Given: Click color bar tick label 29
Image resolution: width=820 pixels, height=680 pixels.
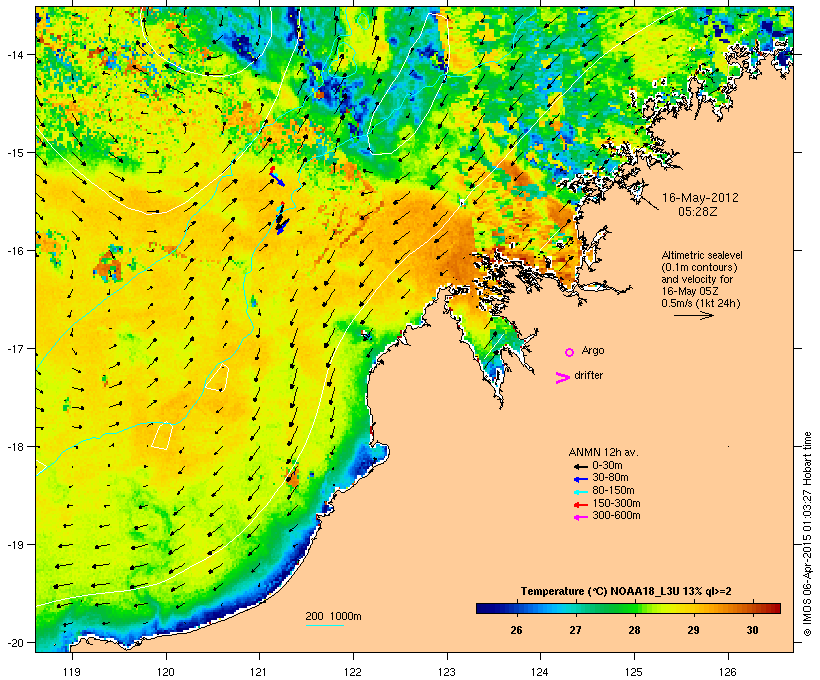Looking at the screenshot, I should 693,630.
